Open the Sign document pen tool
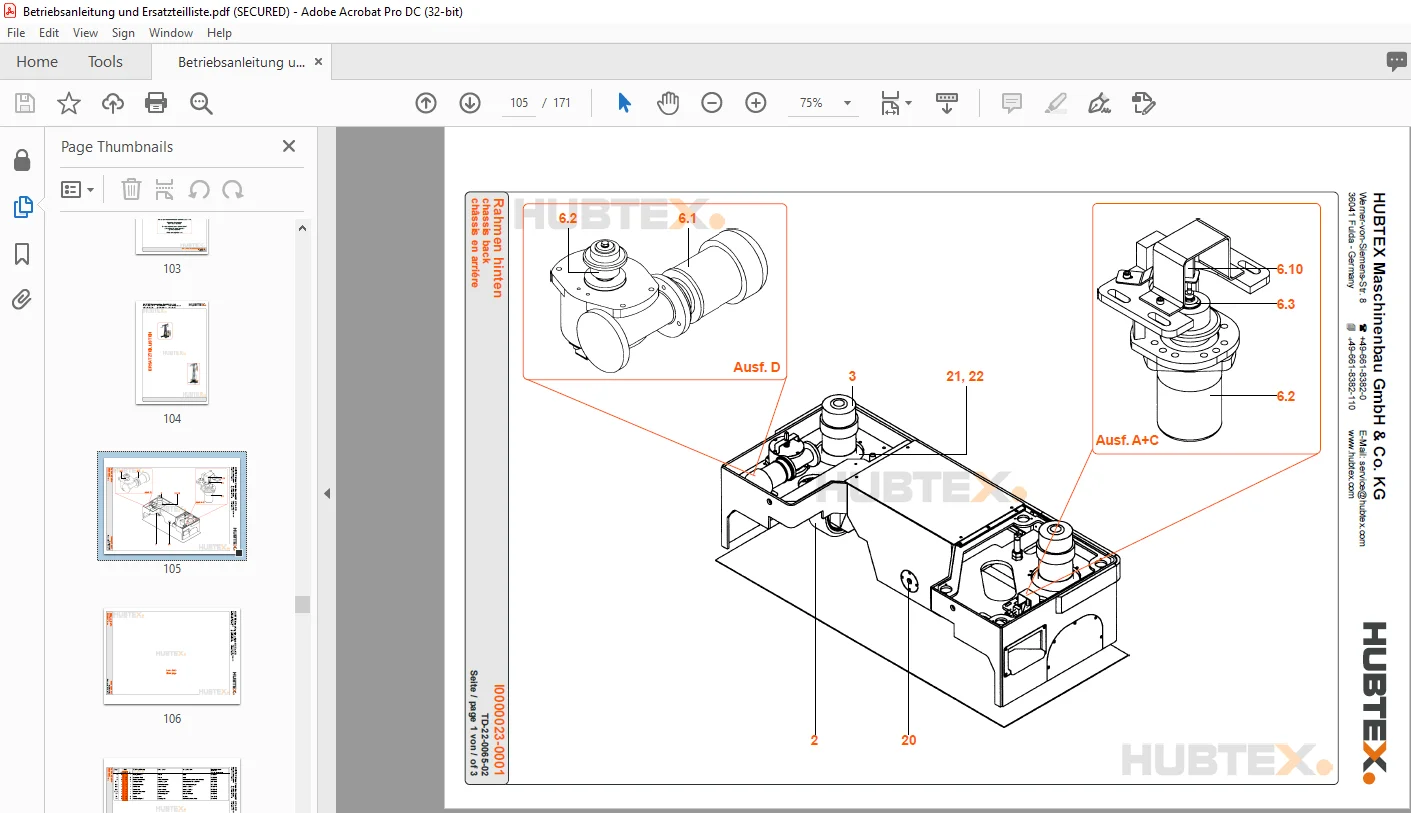The height and width of the screenshot is (813, 1411). click(x=1100, y=103)
